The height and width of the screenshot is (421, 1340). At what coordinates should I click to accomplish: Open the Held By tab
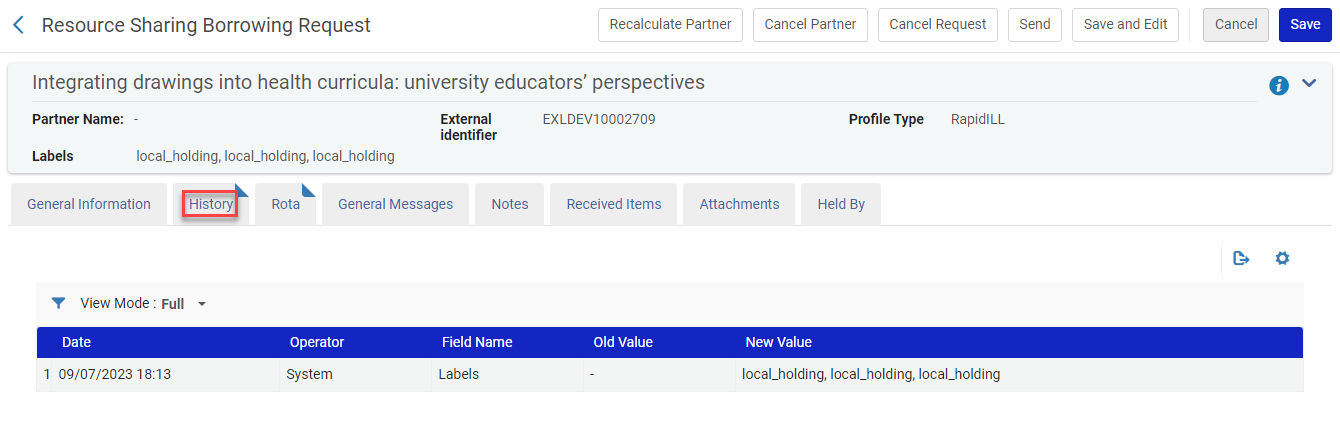click(x=841, y=204)
